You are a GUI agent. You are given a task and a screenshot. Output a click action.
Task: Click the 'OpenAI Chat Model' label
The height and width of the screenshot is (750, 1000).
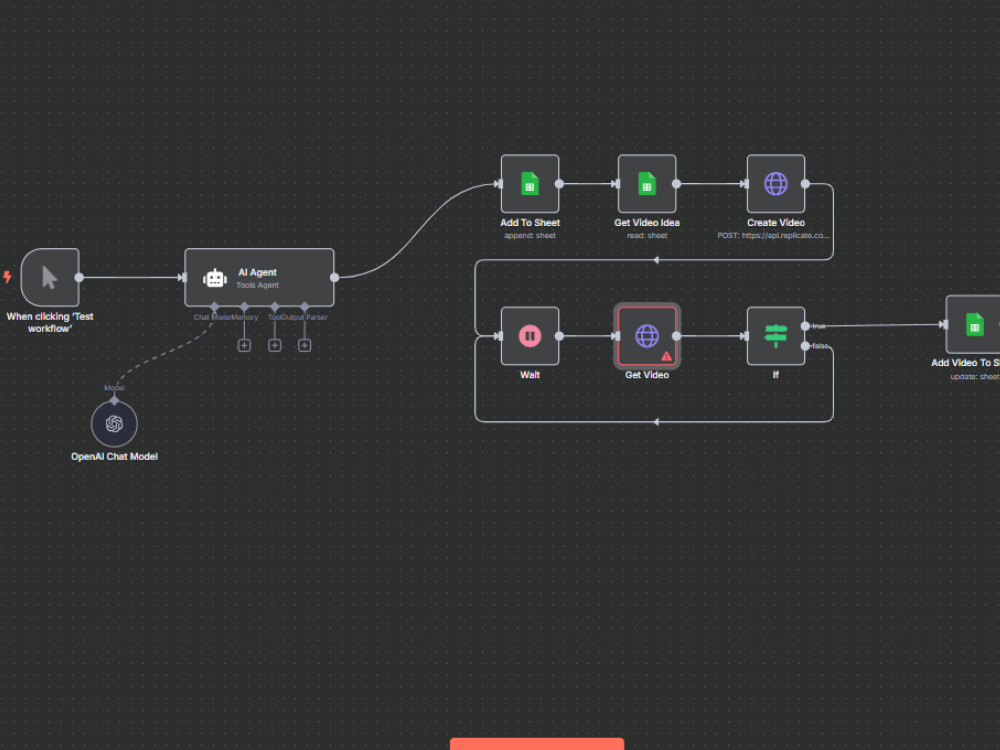114,457
